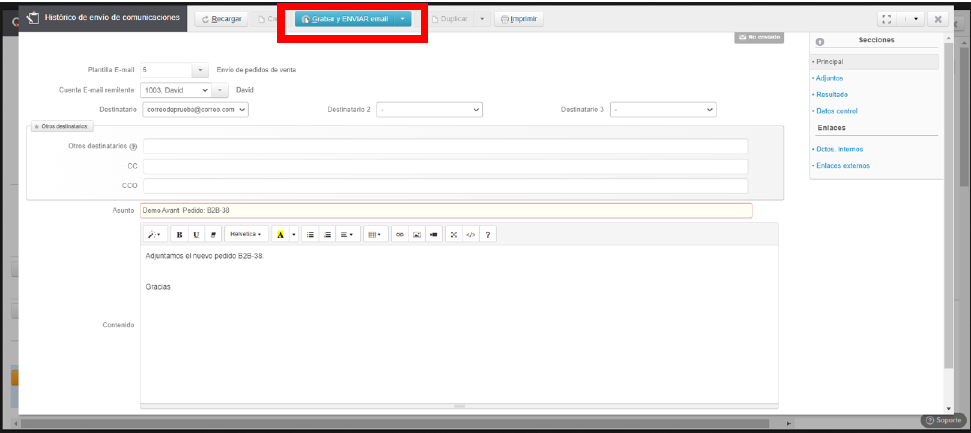Toggle underline formatting in the editor

coord(196,234)
